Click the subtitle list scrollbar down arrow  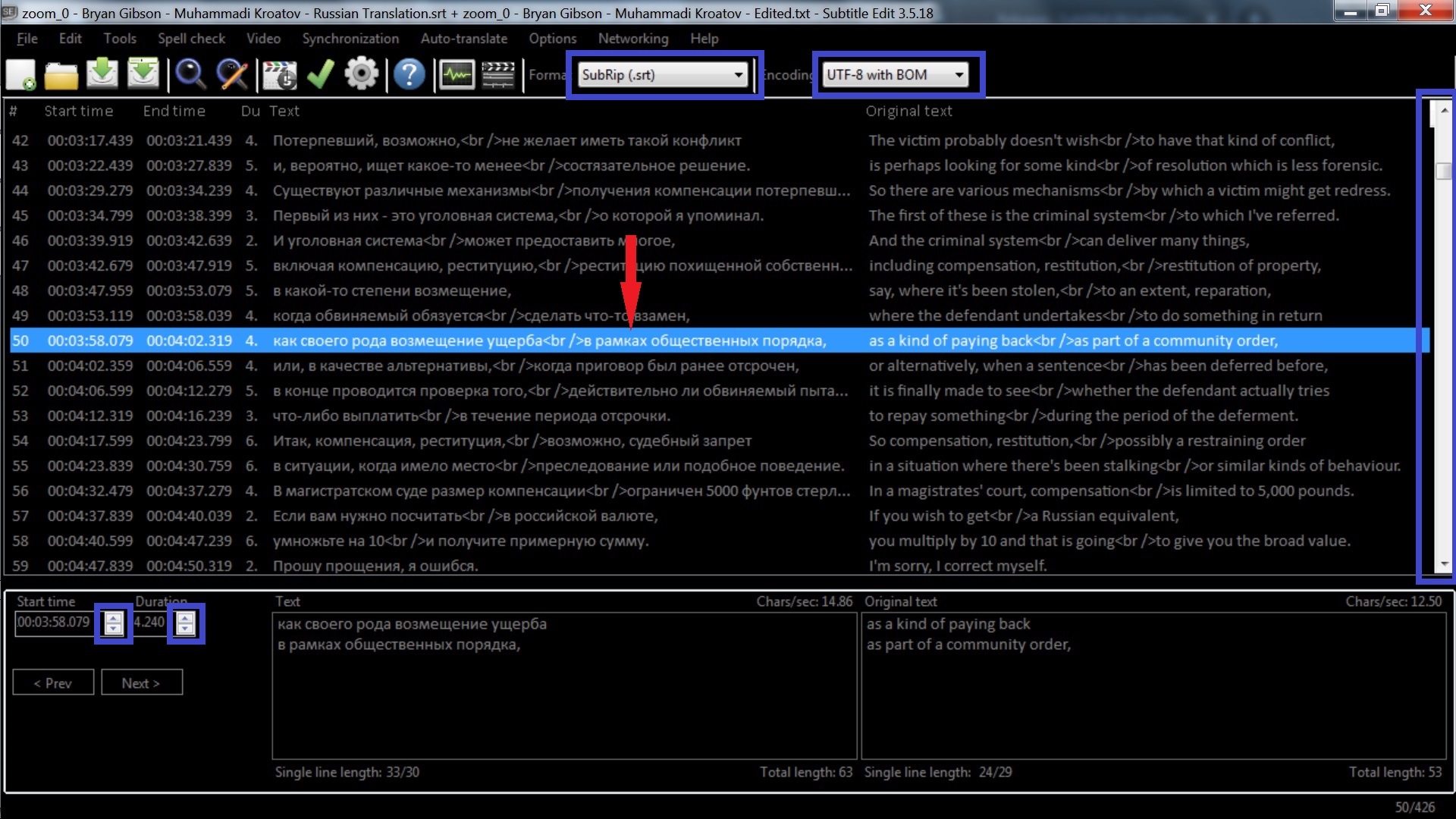tap(1444, 563)
